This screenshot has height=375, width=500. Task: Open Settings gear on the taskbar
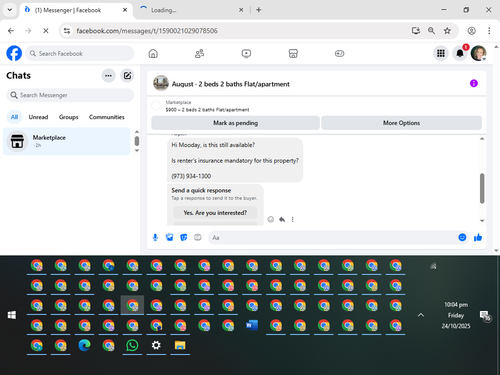tap(156, 345)
